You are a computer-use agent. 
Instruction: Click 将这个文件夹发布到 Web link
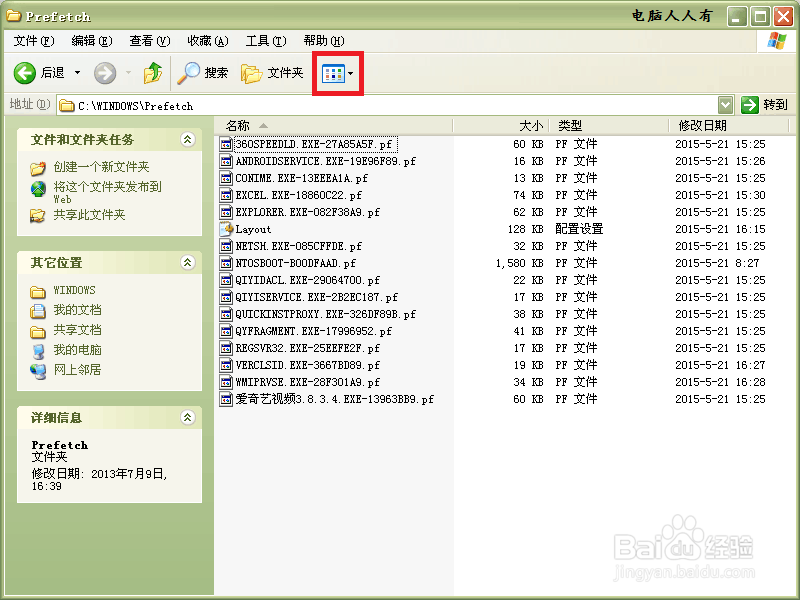click(x=108, y=192)
